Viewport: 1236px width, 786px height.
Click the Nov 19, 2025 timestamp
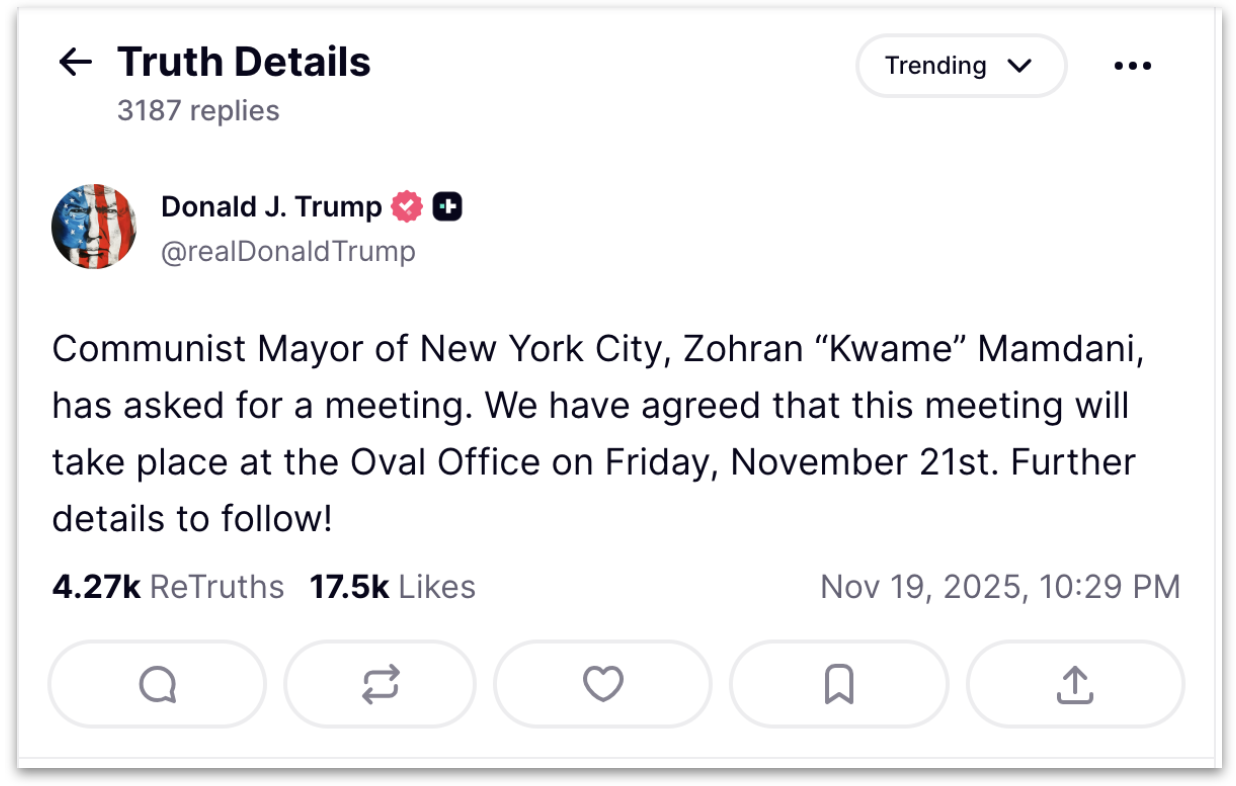(1000, 587)
